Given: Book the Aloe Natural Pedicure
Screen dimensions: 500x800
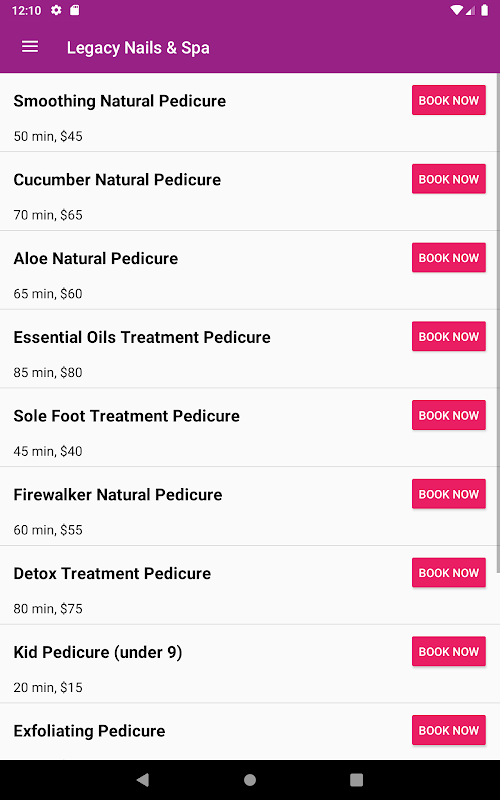Looking at the screenshot, I should pyautogui.click(x=448, y=258).
